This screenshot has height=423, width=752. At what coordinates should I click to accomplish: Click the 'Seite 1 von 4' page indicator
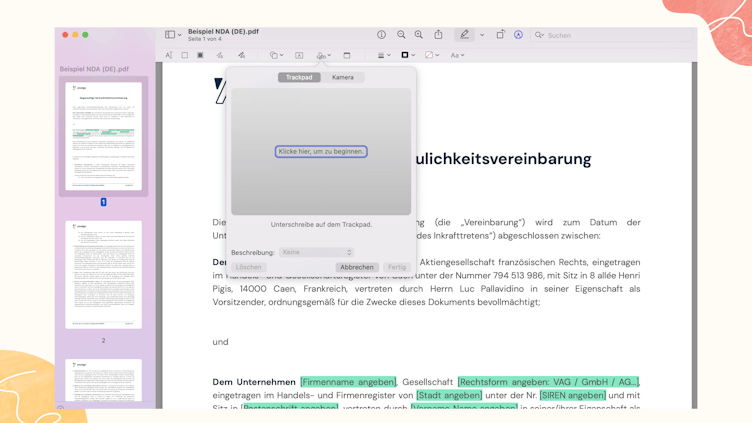point(205,39)
